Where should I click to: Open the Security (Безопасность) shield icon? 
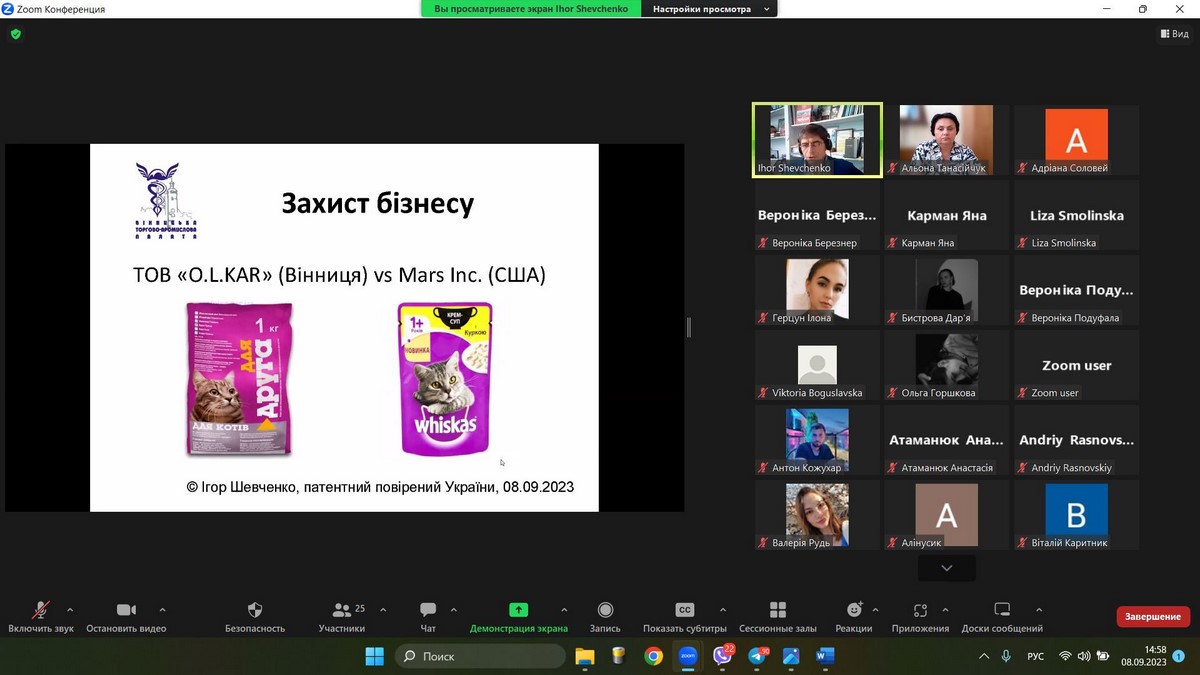click(254, 610)
